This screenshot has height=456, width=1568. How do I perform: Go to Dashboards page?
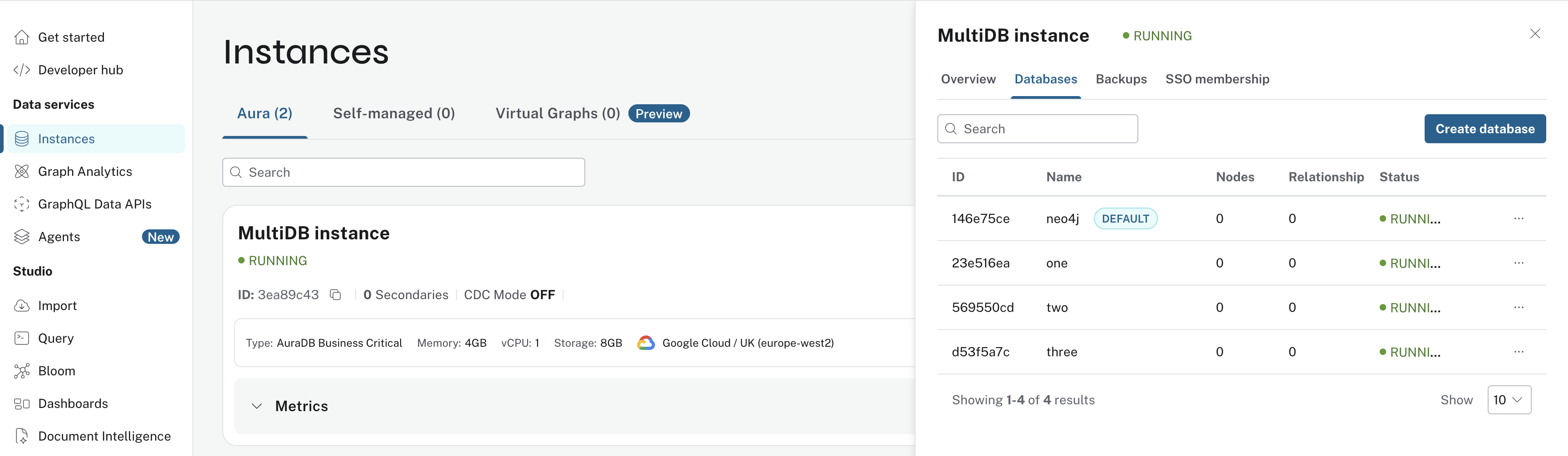click(73, 404)
